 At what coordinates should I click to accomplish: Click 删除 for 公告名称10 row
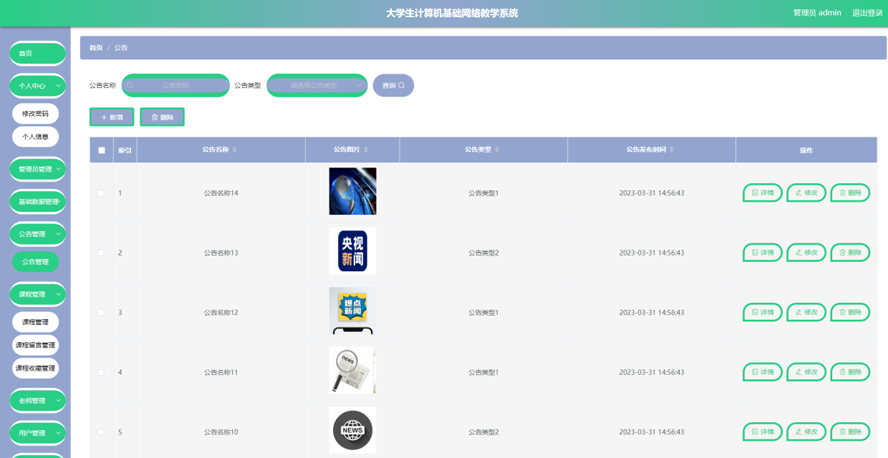click(850, 432)
